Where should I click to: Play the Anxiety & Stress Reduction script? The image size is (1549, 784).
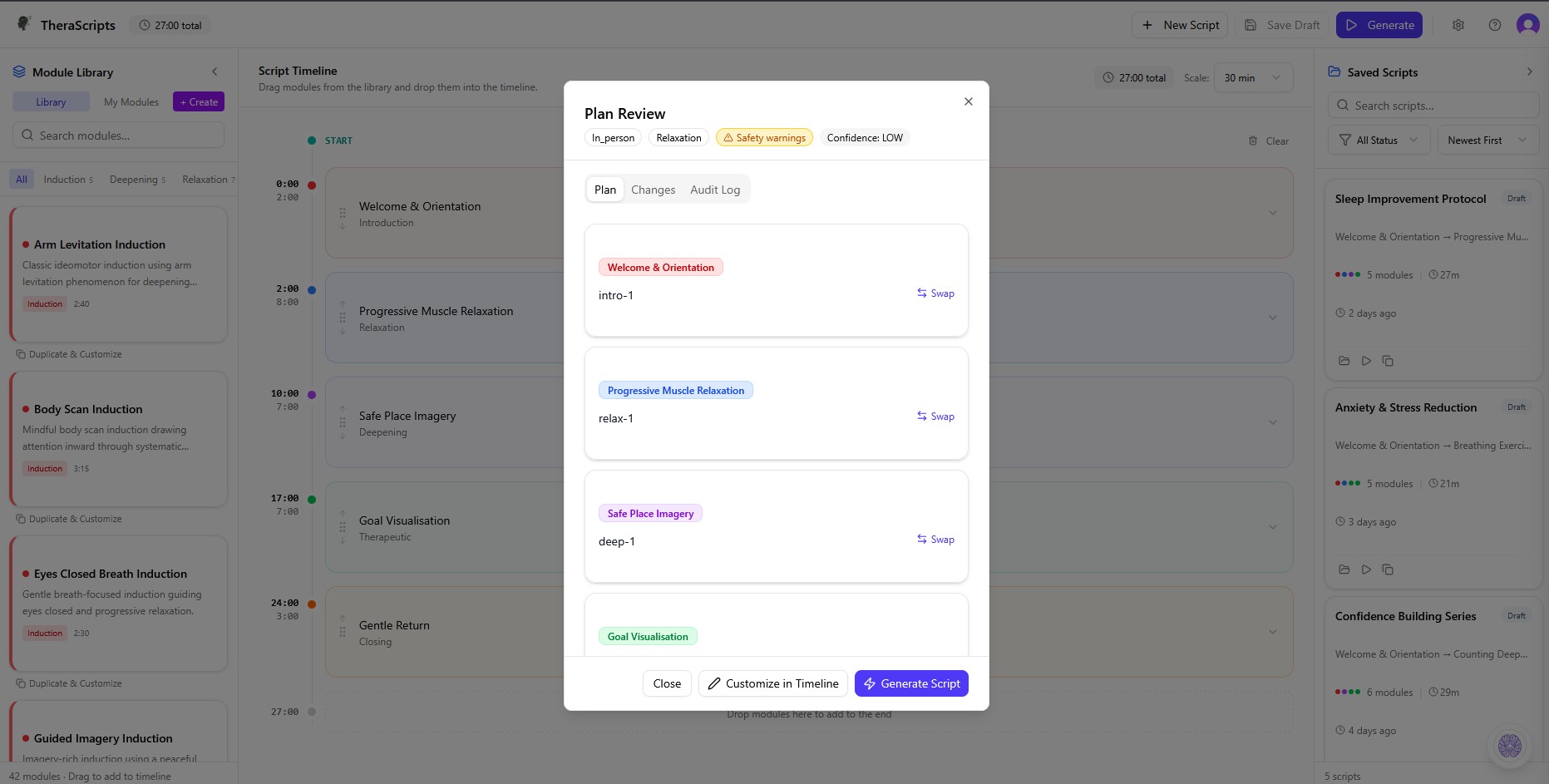tap(1366, 570)
